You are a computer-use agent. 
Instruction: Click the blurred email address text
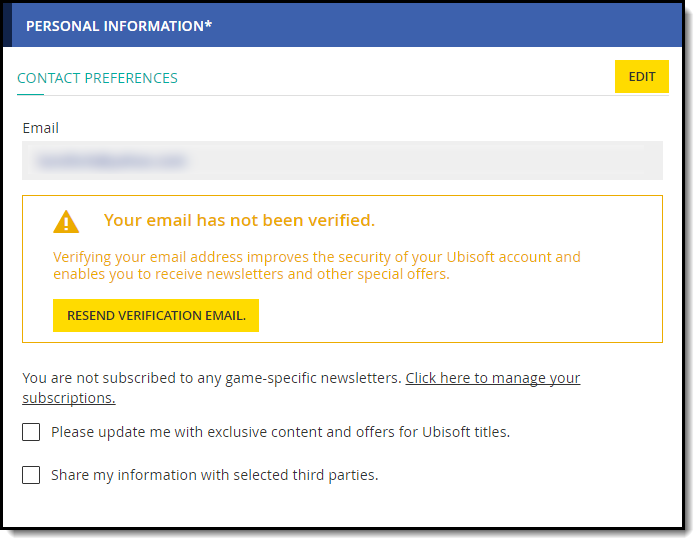[x=111, y=161]
